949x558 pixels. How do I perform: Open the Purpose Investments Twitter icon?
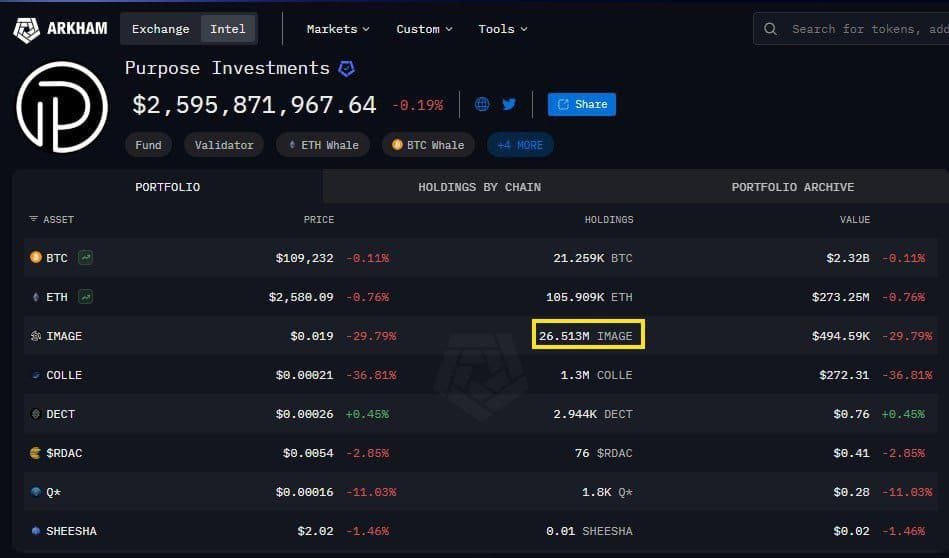click(x=509, y=104)
